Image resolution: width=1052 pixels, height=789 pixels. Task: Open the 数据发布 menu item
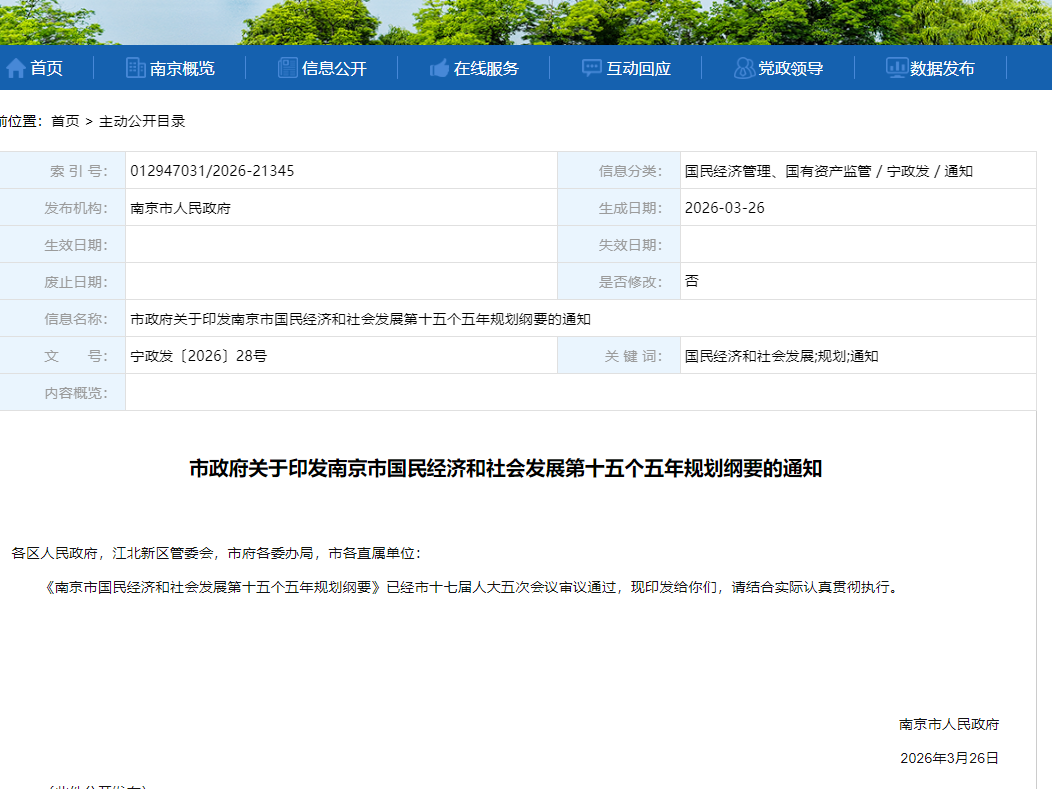[942, 68]
